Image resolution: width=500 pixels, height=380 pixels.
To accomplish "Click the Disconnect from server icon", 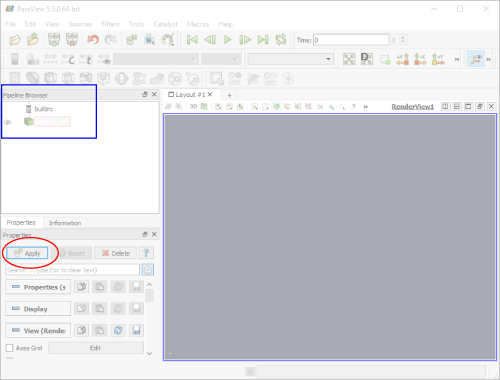I will pyautogui.click(x=72, y=40).
